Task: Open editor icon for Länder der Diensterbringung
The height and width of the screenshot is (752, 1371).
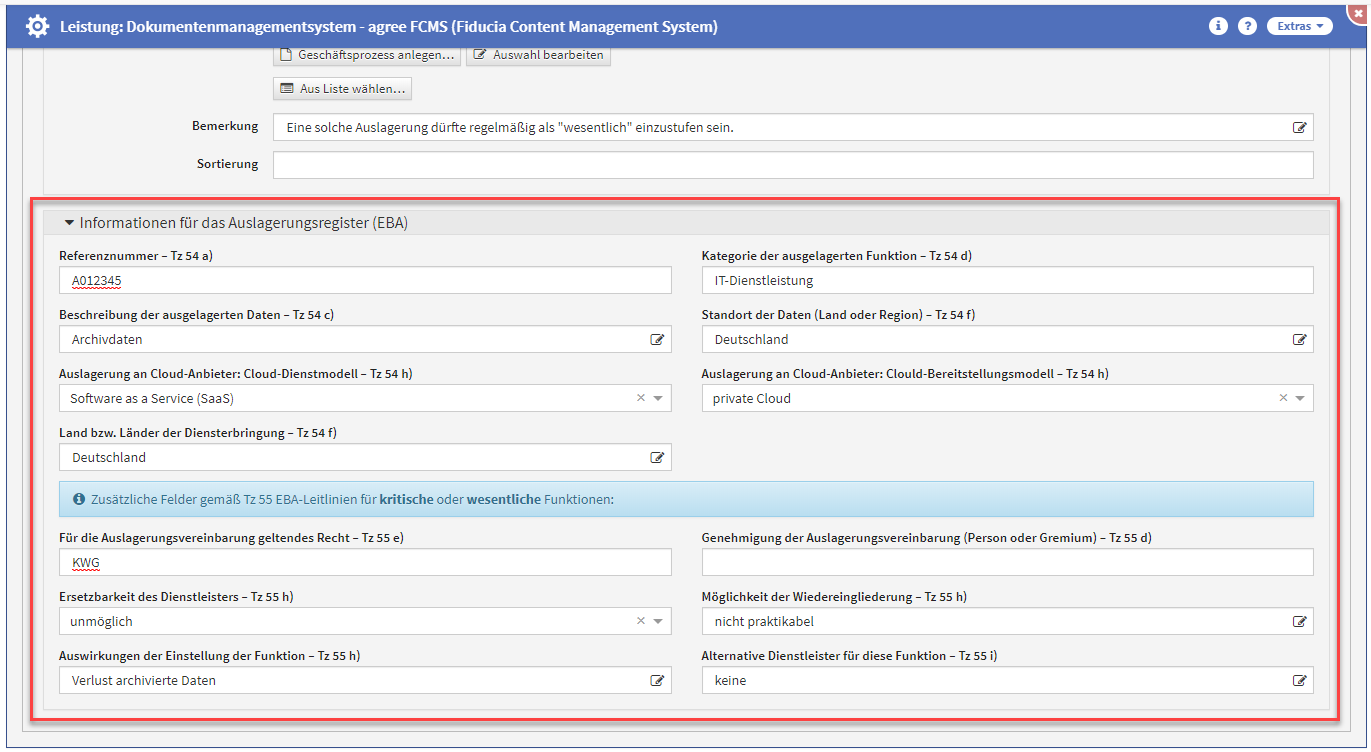Action: click(657, 458)
